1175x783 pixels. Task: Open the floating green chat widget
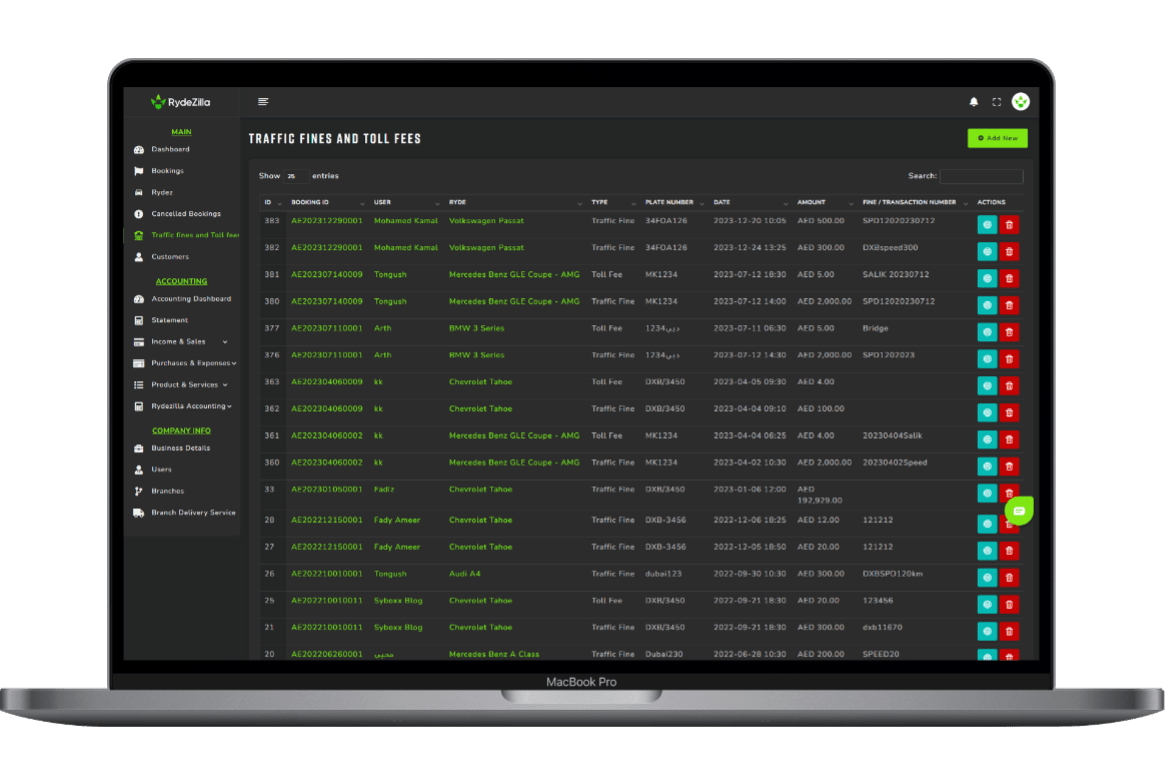1019,510
